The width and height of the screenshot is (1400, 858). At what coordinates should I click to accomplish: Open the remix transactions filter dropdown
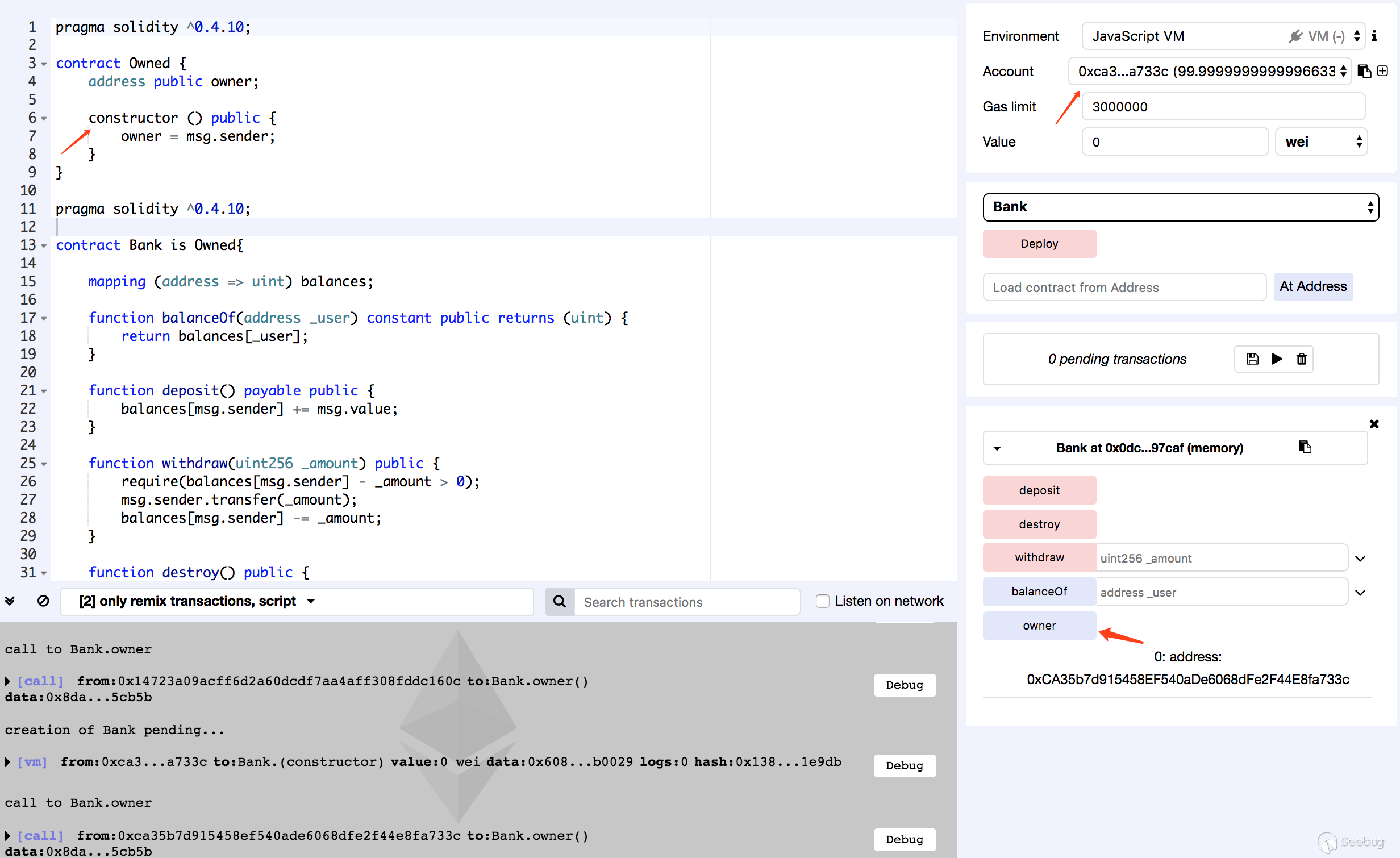[310, 601]
